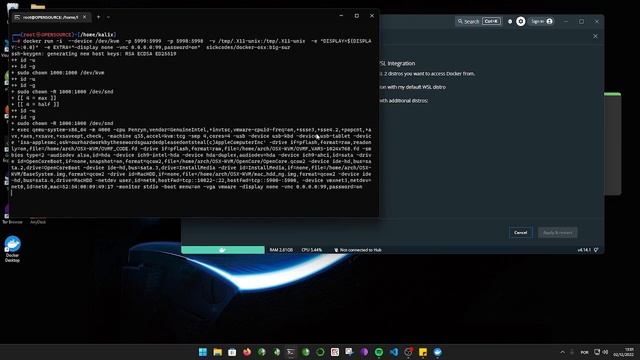Open the purple Tor Browser taskbar icon
Screen dimensions: 640x360
364,352
